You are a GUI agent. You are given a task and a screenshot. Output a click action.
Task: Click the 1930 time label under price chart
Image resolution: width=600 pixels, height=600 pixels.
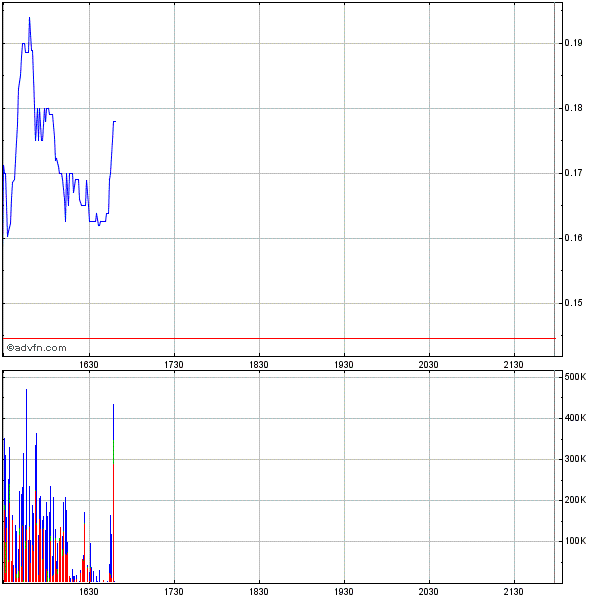click(x=344, y=365)
